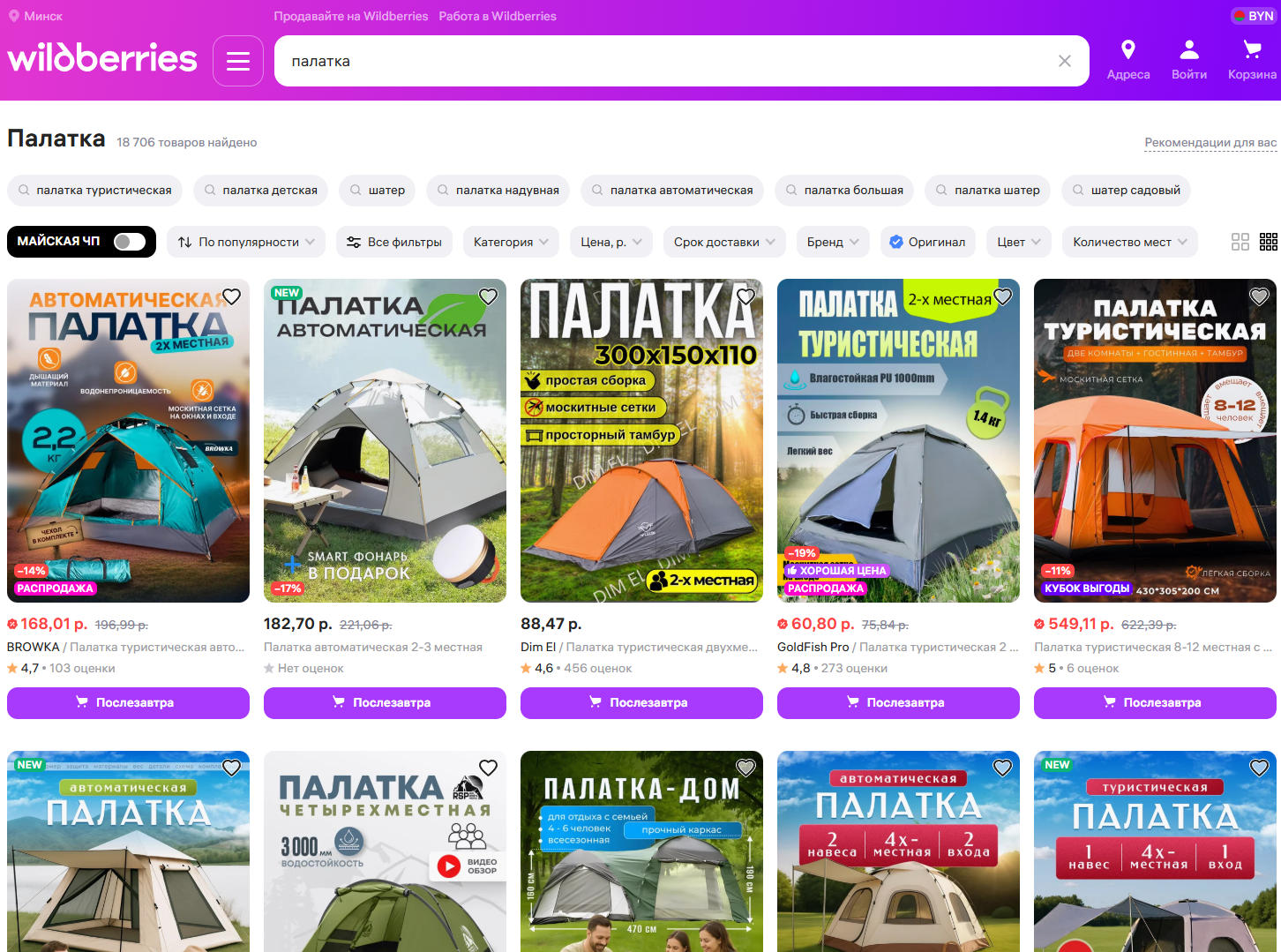1281x952 pixels.
Task: Open Dim El Палатка туристическая title
Action: point(639,648)
